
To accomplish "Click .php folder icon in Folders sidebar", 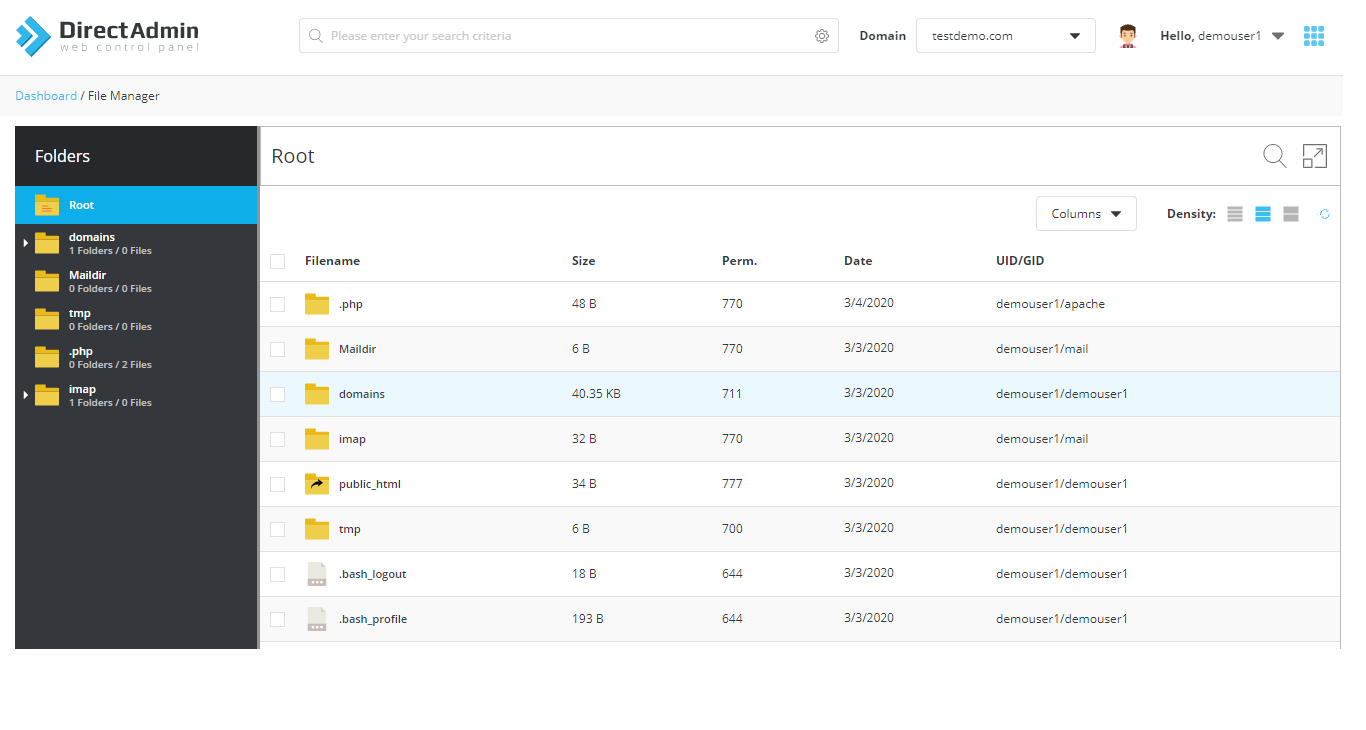I will (47, 357).
